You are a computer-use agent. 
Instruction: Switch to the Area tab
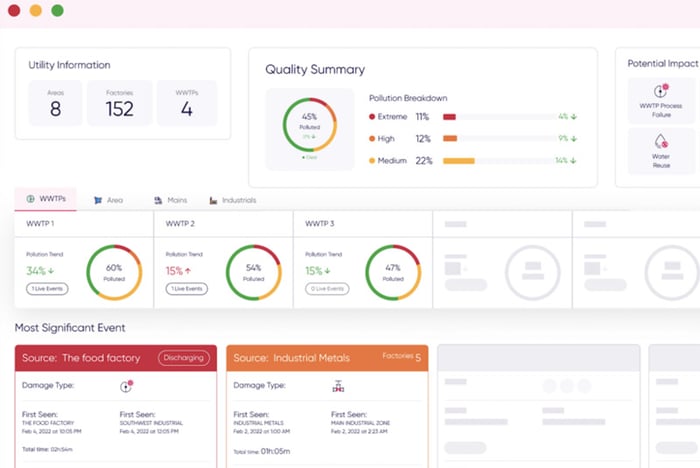click(x=108, y=200)
